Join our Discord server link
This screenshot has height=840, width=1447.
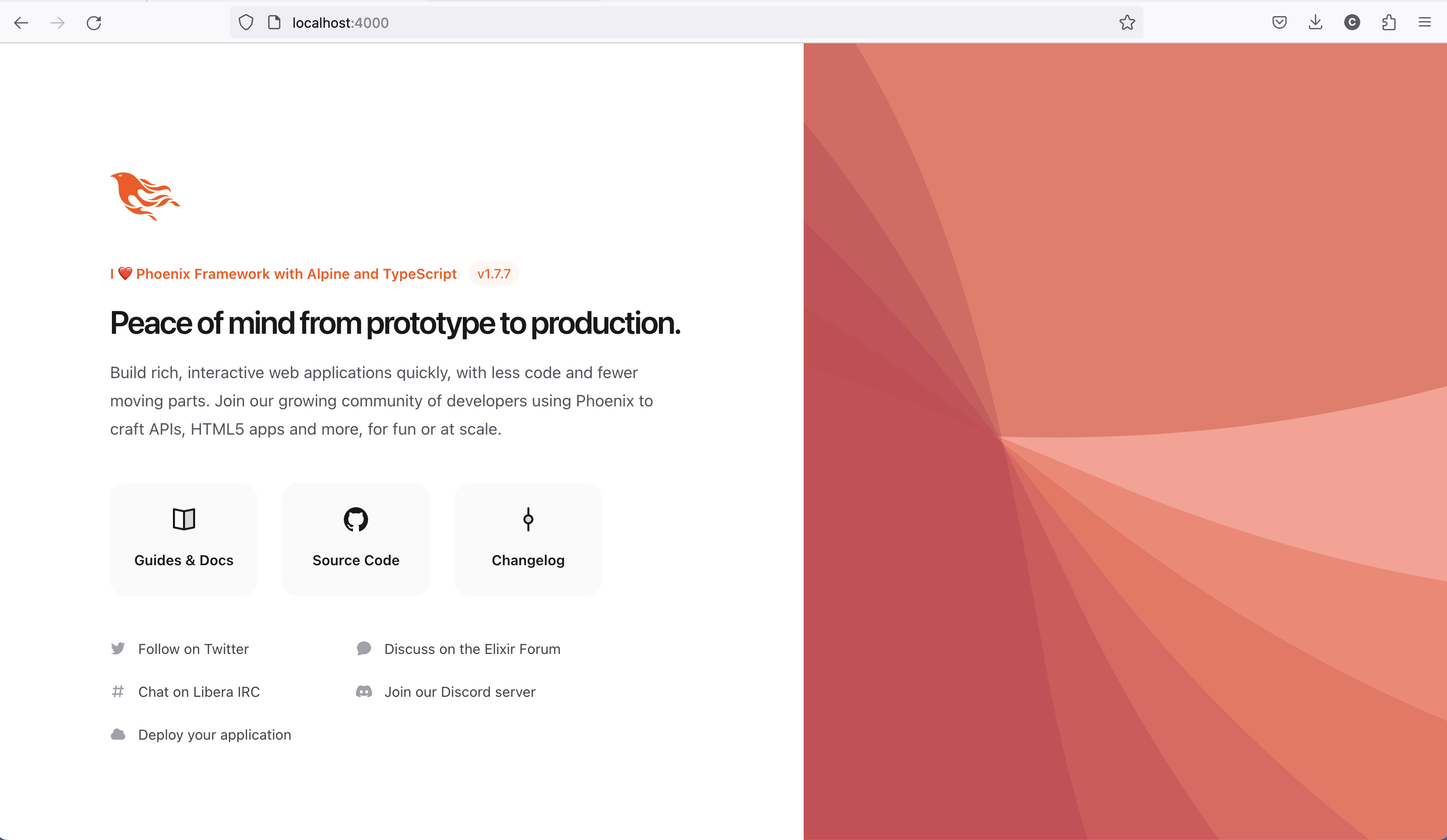coord(460,692)
